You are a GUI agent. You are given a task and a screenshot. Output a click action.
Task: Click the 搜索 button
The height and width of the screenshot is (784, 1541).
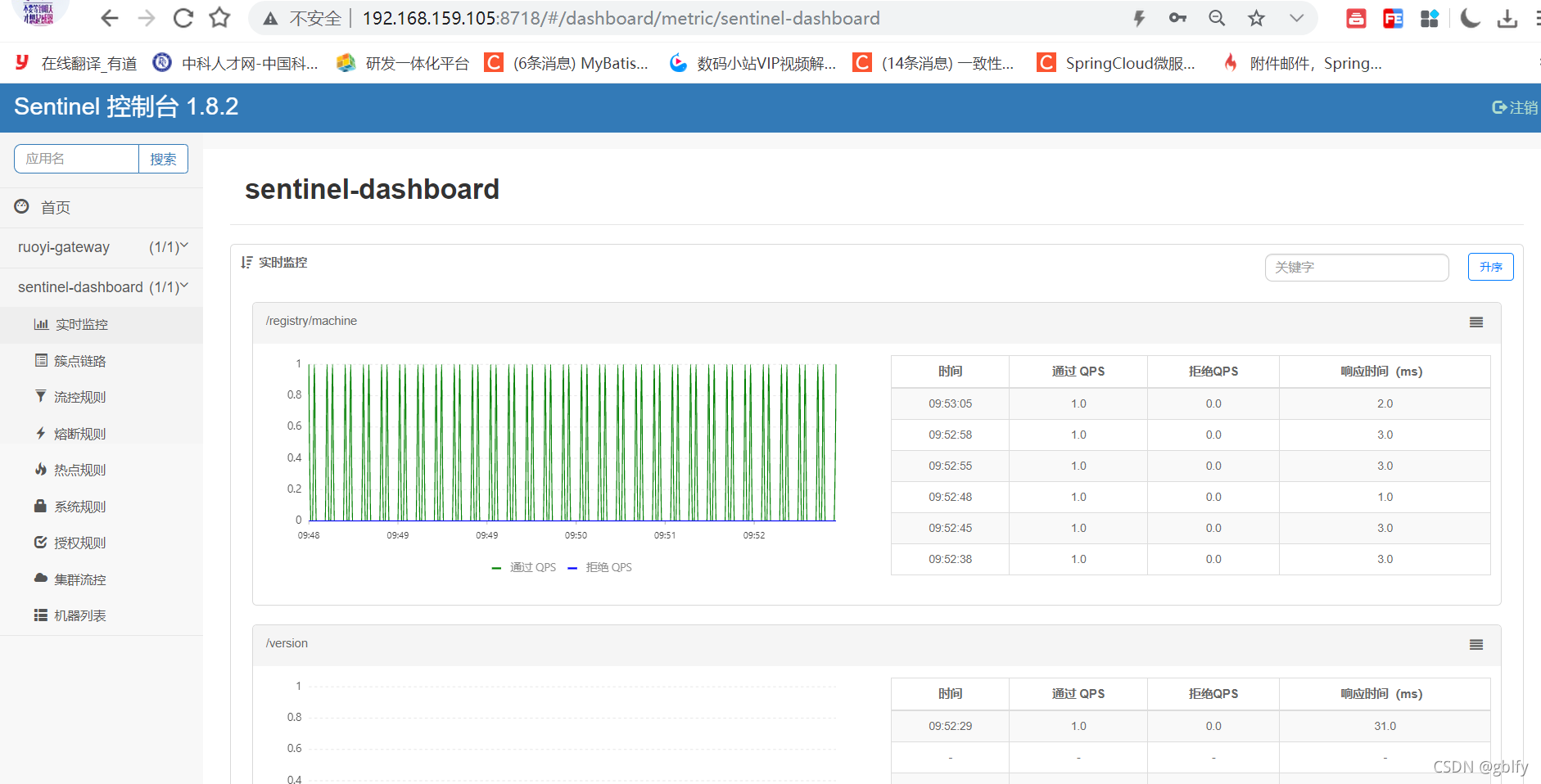click(x=163, y=159)
